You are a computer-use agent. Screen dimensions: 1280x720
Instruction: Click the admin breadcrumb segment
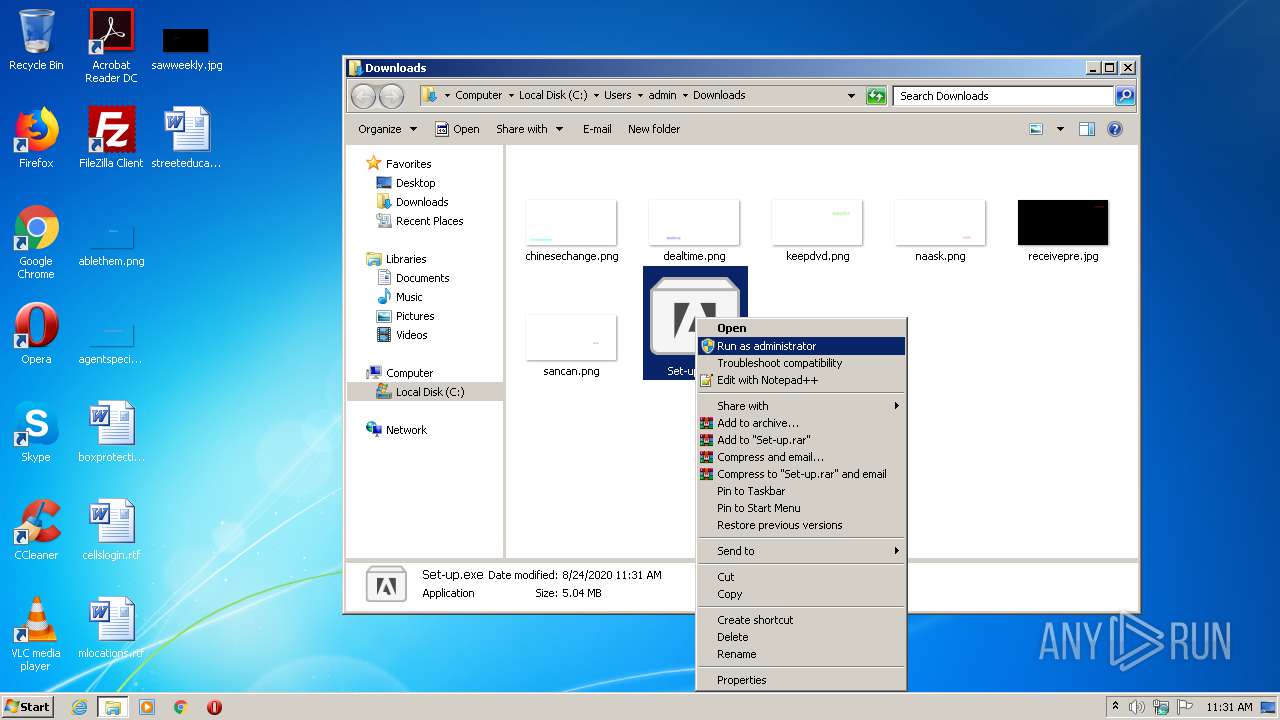(x=662, y=96)
